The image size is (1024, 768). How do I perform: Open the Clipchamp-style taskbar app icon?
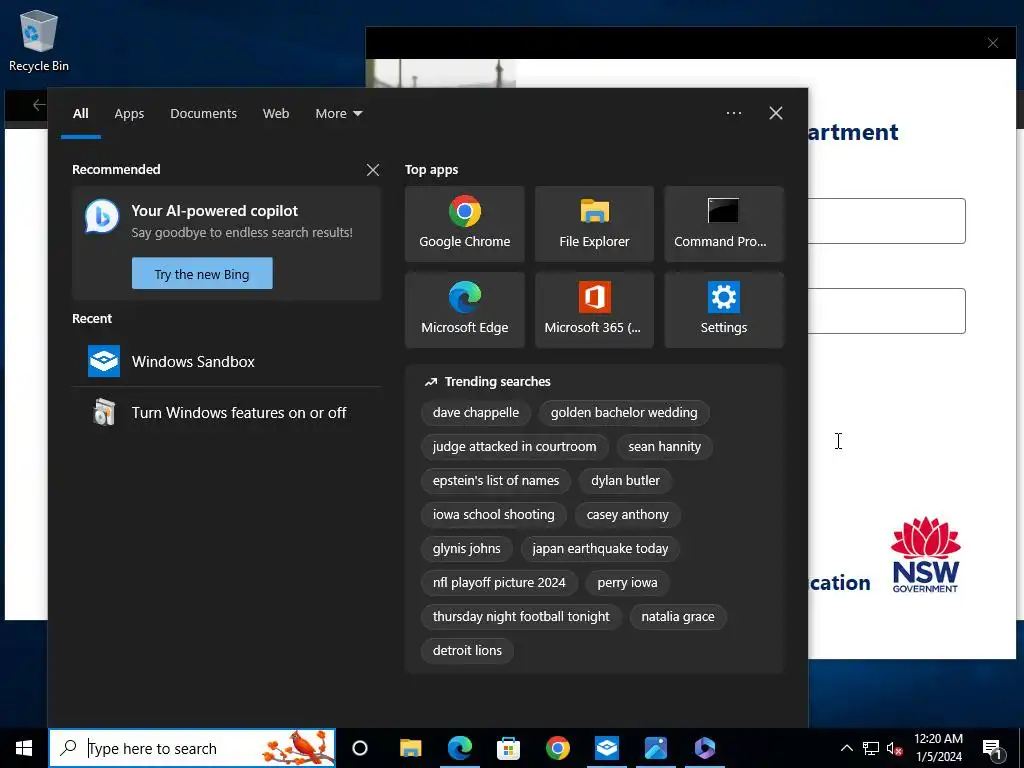coord(705,748)
